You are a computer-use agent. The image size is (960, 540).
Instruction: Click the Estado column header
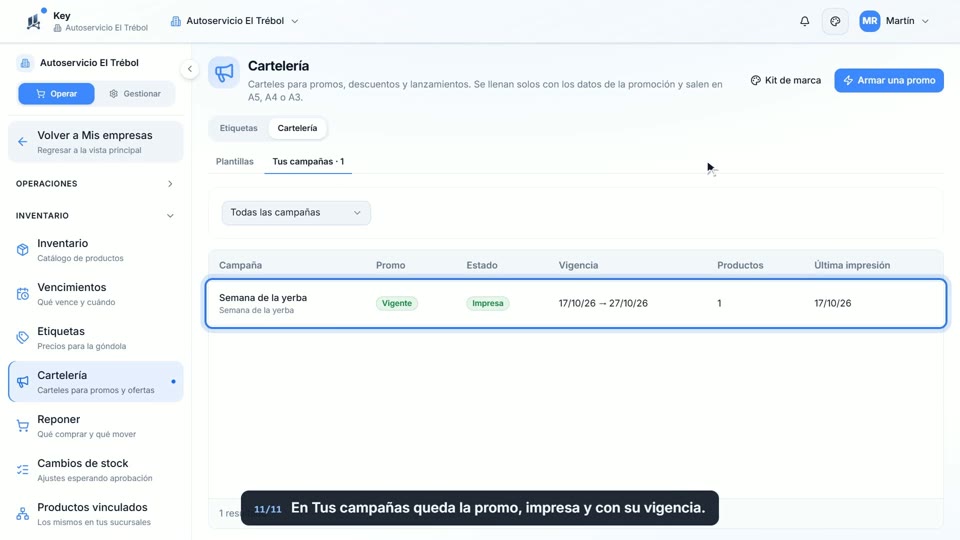[482, 265]
